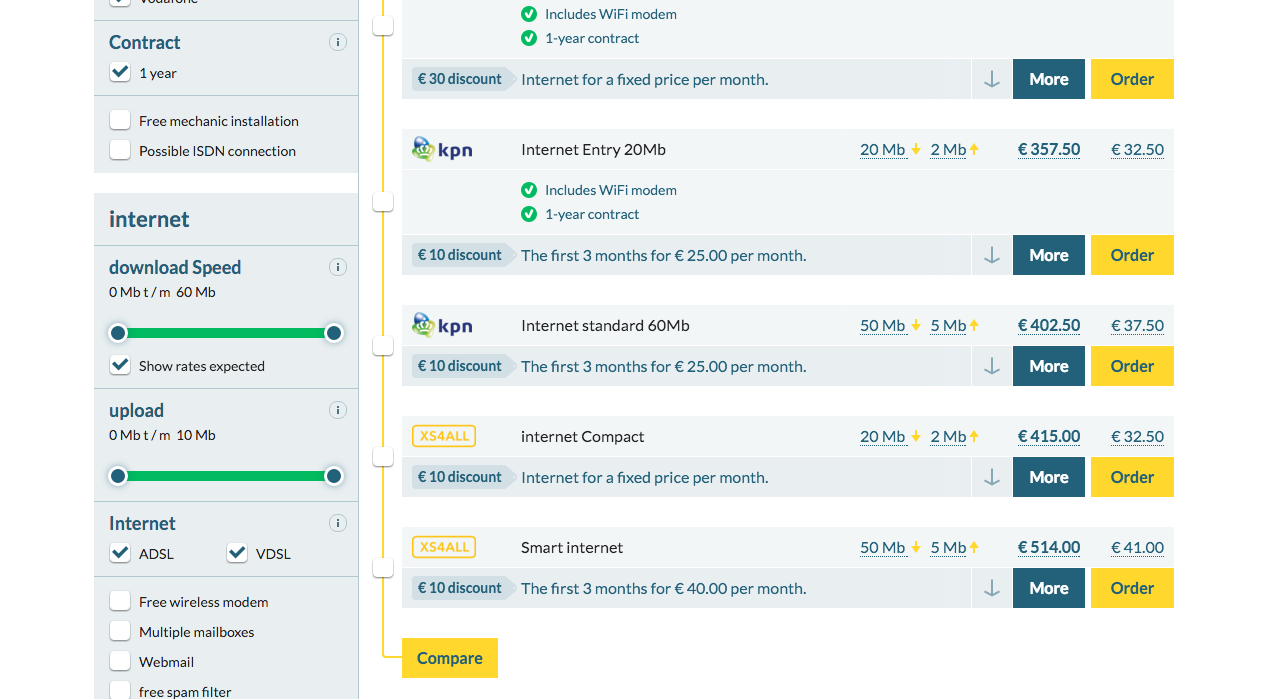The image size is (1288, 699).
Task: Open the download Speed info icon
Action: click(338, 267)
